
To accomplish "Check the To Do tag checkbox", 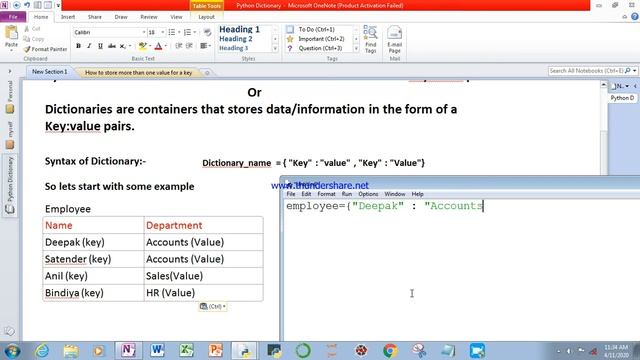I will point(290,29).
